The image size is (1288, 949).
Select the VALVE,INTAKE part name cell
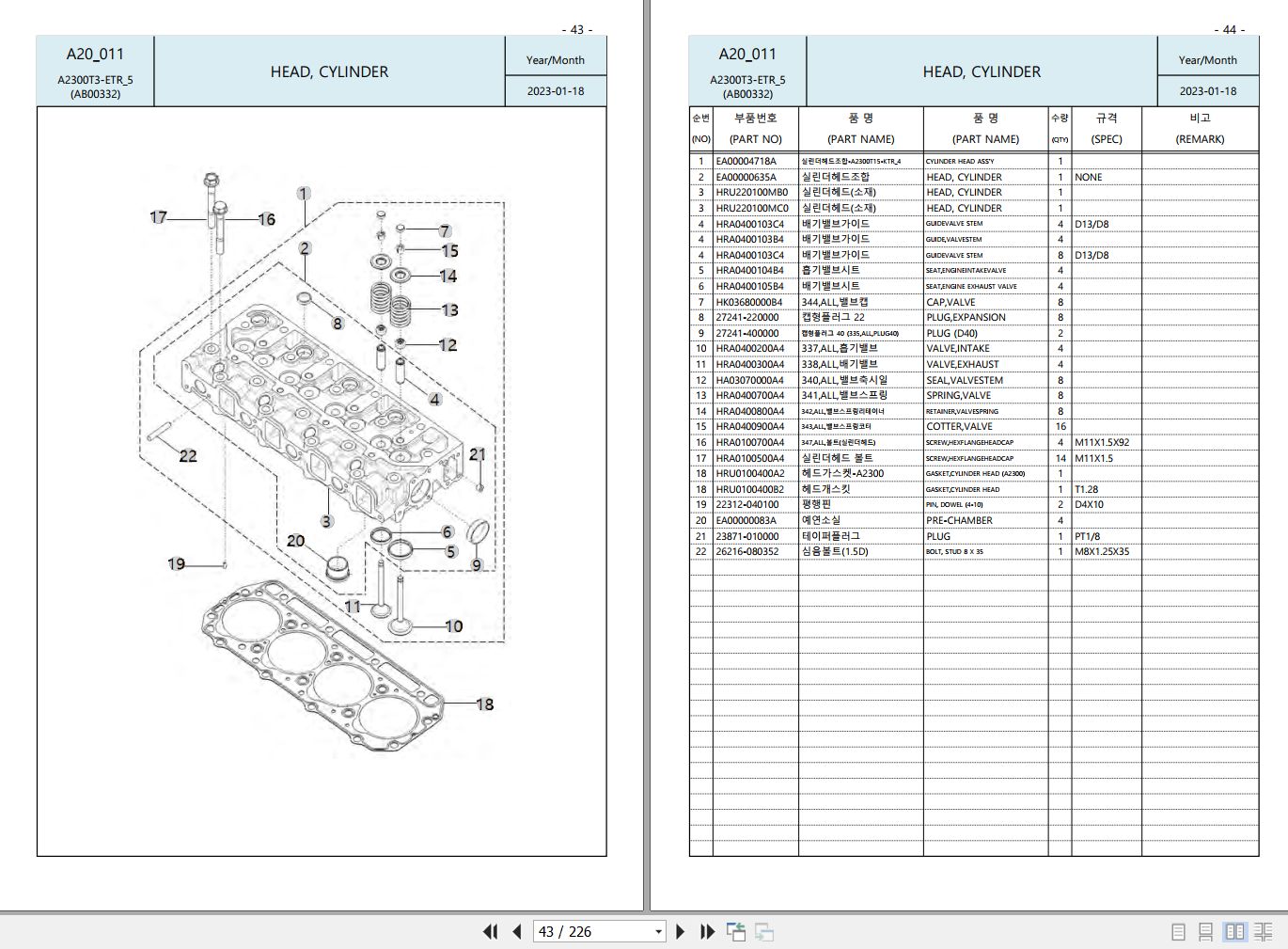tap(957, 349)
